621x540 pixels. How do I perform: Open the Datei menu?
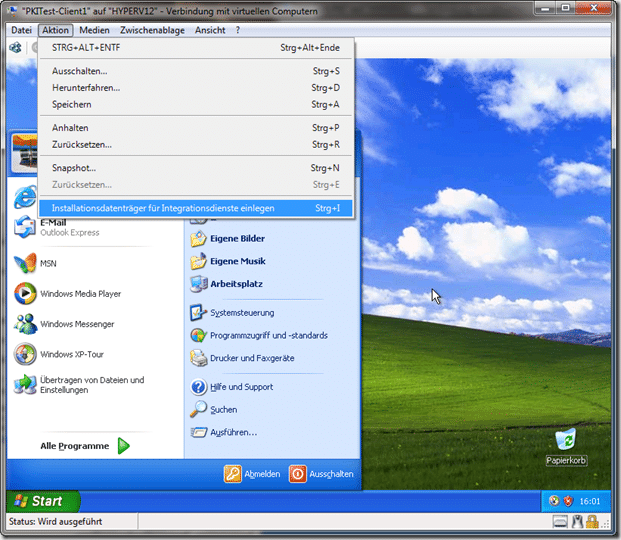coord(21,30)
